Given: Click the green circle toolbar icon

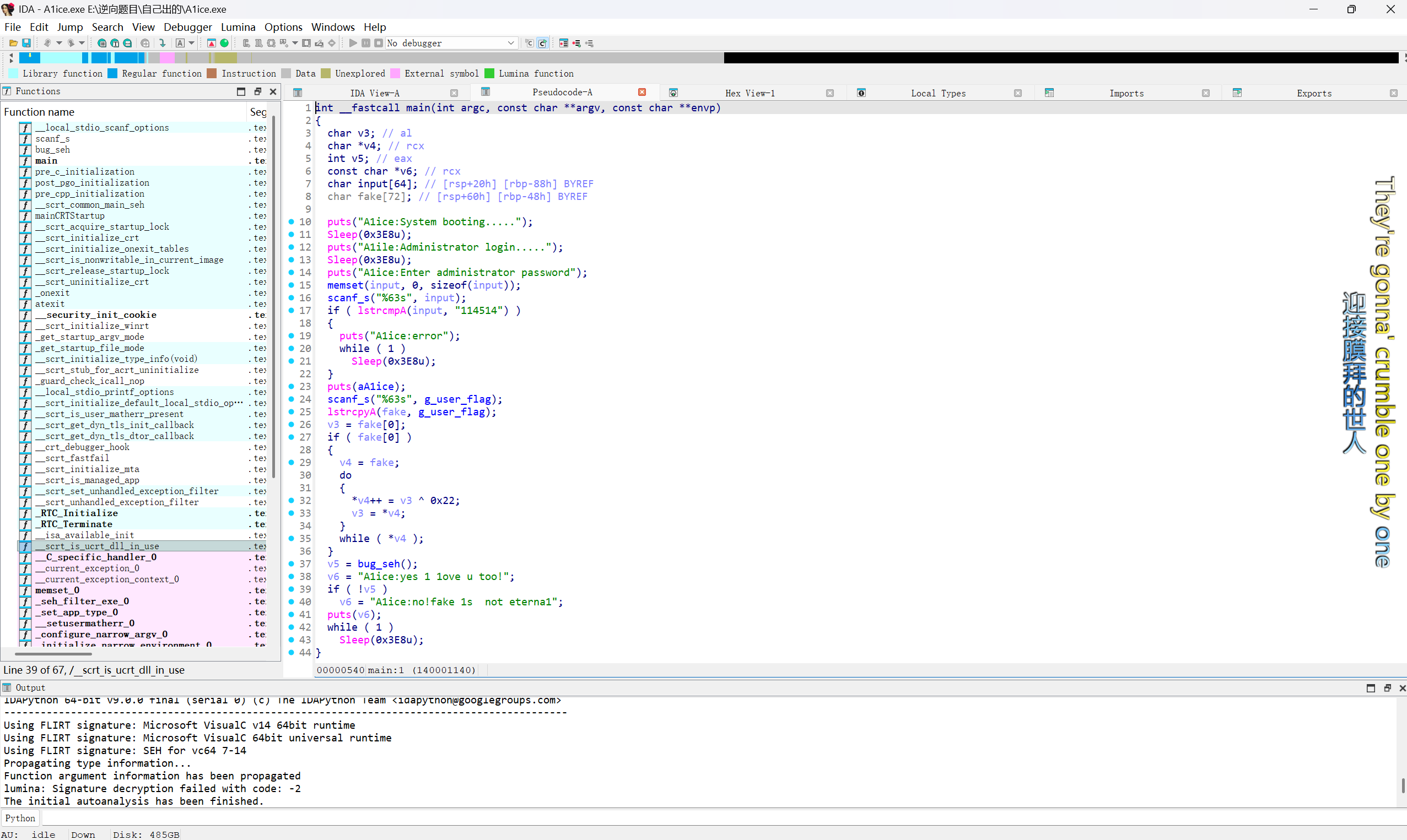Looking at the screenshot, I should (x=224, y=43).
